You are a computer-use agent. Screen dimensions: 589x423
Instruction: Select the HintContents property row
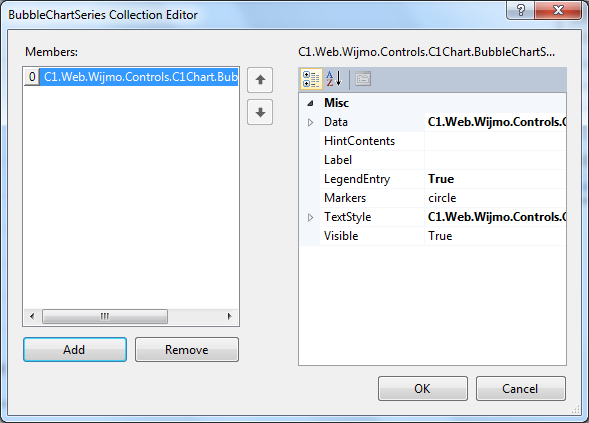point(443,141)
